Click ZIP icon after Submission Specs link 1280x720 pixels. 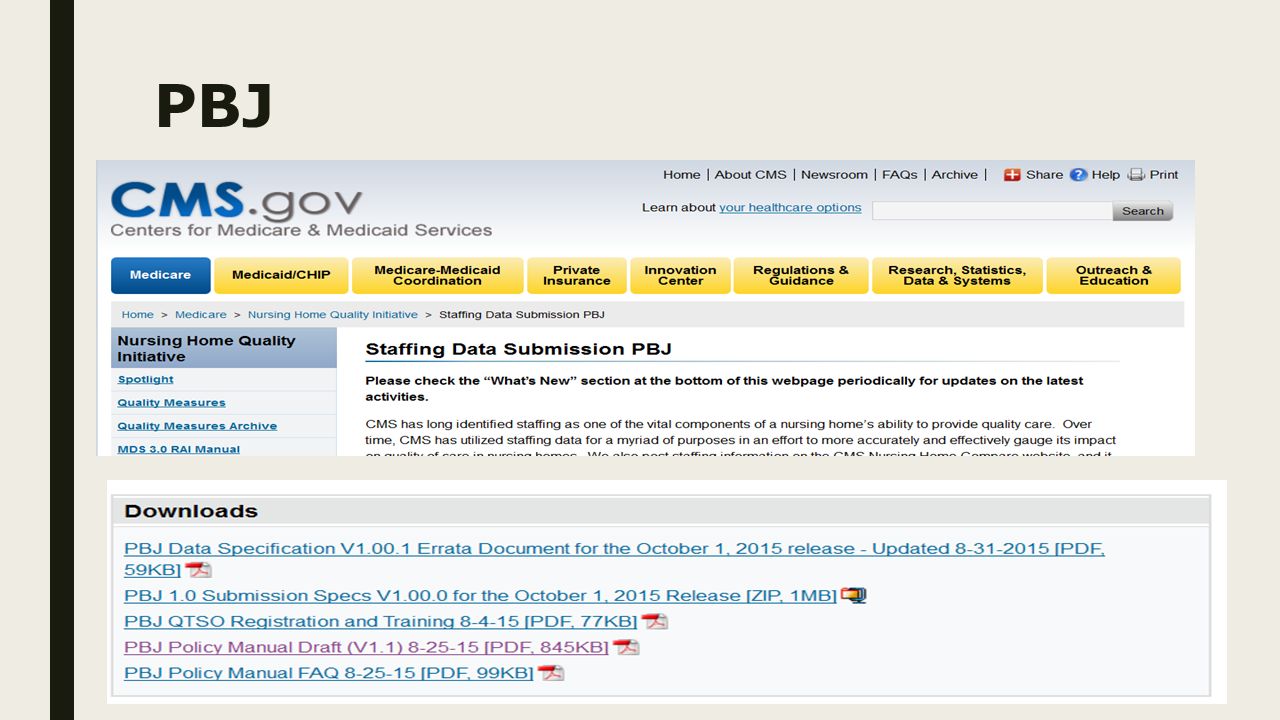853,595
